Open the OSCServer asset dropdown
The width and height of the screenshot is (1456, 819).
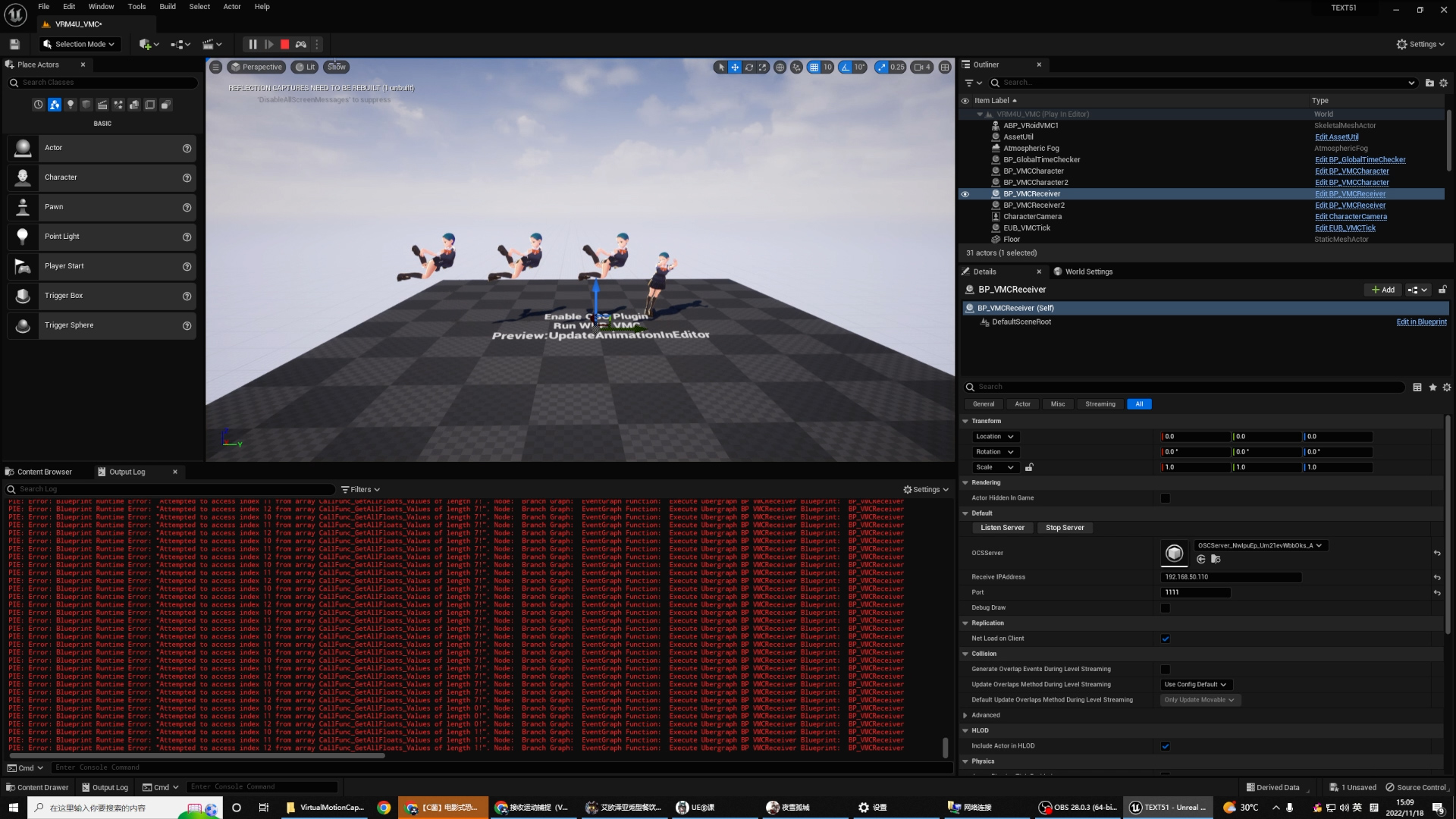click(x=1259, y=546)
